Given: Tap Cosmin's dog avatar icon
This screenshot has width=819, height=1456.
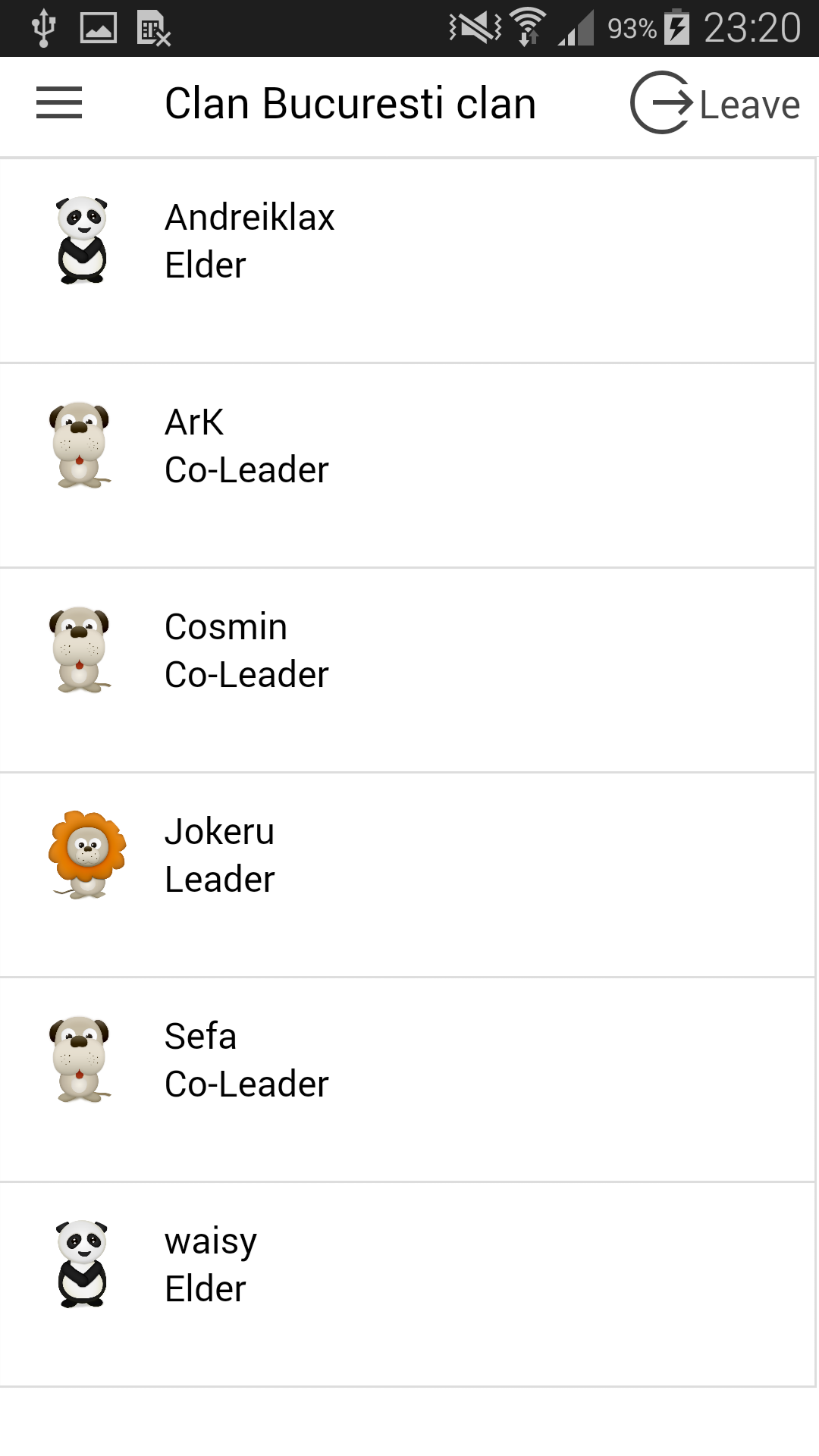Looking at the screenshot, I should (80, 650).
